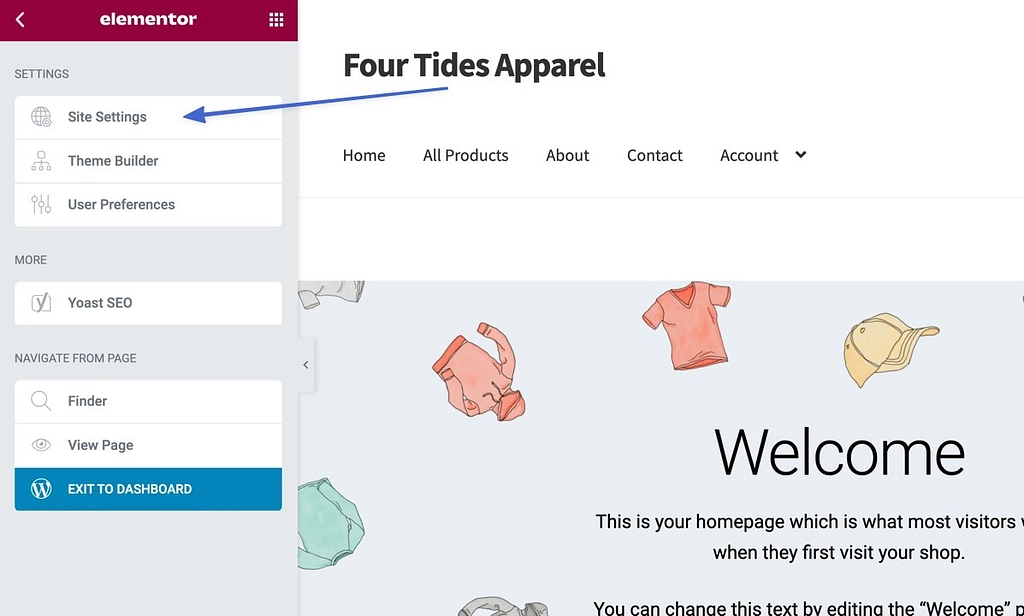Open the Home navigation item
Screen dimensions: 1024x616
[x=364, y=155]
